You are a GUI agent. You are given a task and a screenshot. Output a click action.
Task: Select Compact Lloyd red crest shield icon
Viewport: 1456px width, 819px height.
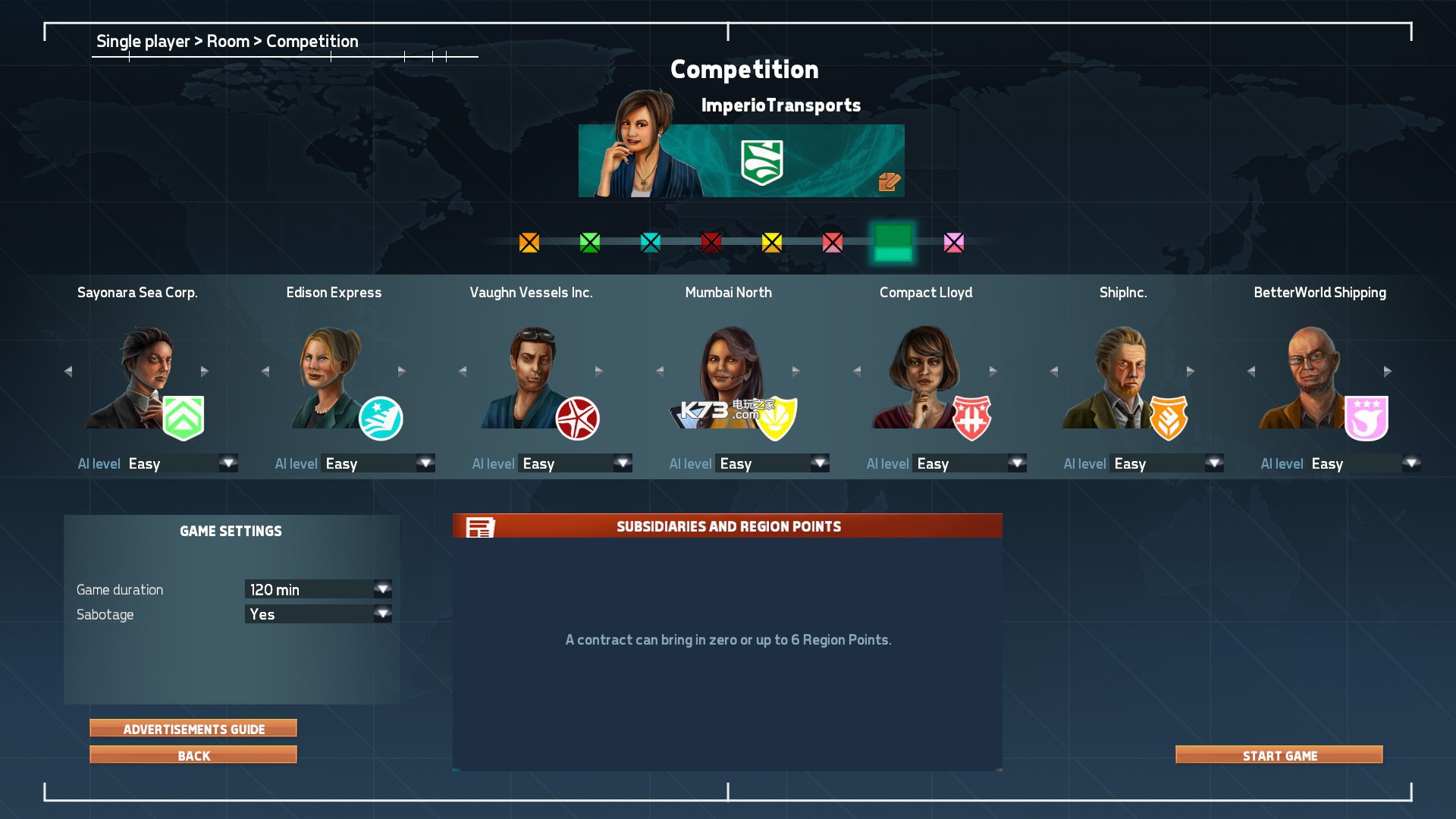pyautogui.click(x=971, y=416)
